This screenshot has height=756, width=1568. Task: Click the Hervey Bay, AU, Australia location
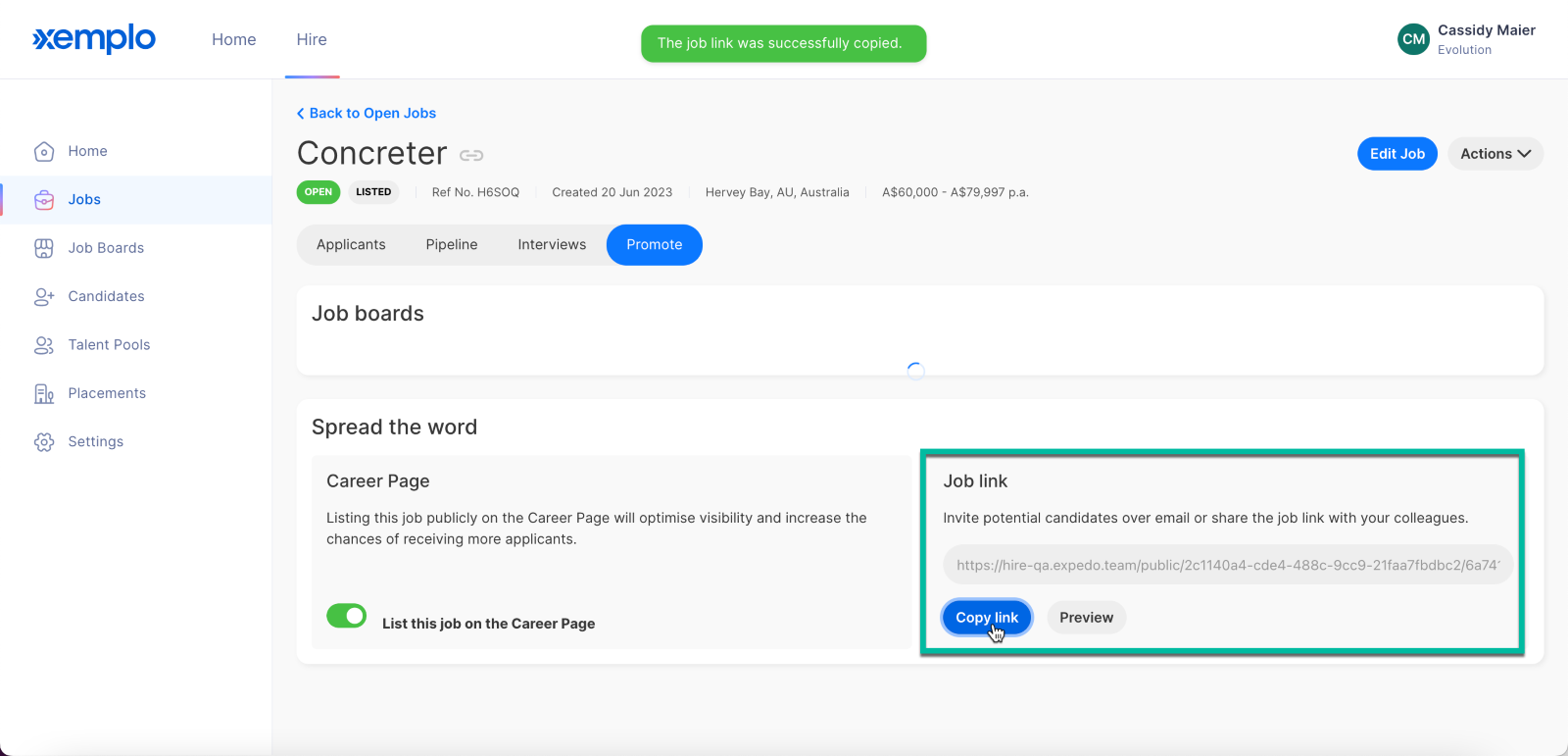click(777, 192)
